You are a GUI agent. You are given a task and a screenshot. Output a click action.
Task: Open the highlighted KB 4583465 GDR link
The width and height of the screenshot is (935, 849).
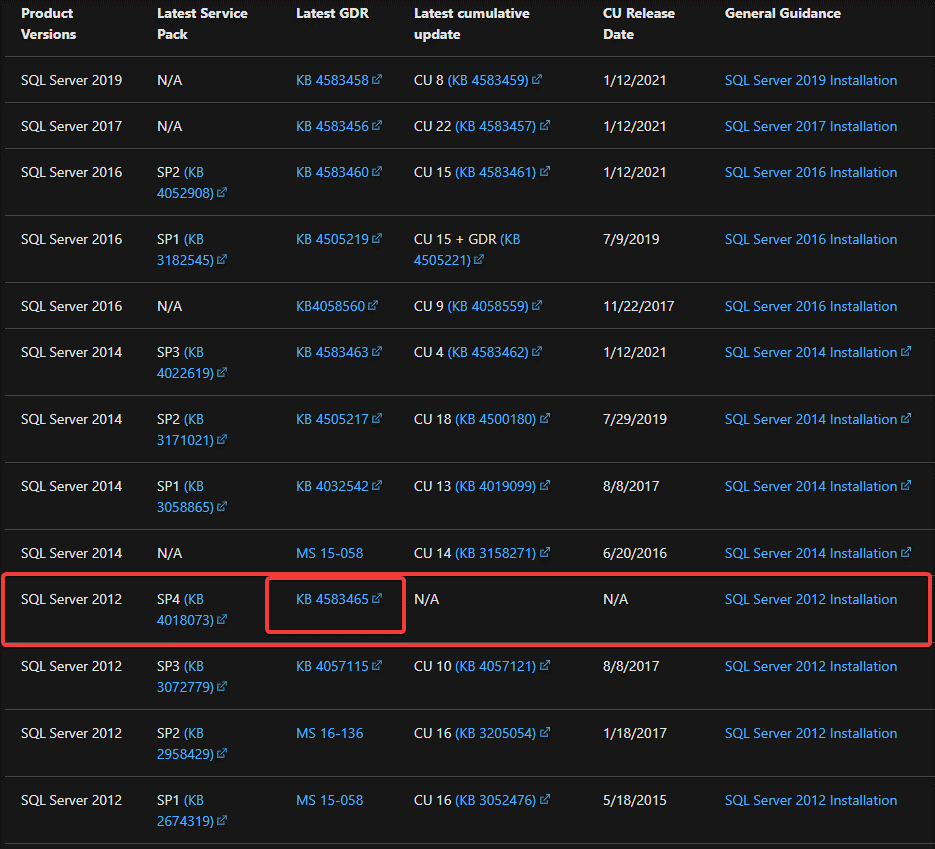pyautogui.click(x=333, y=599)
